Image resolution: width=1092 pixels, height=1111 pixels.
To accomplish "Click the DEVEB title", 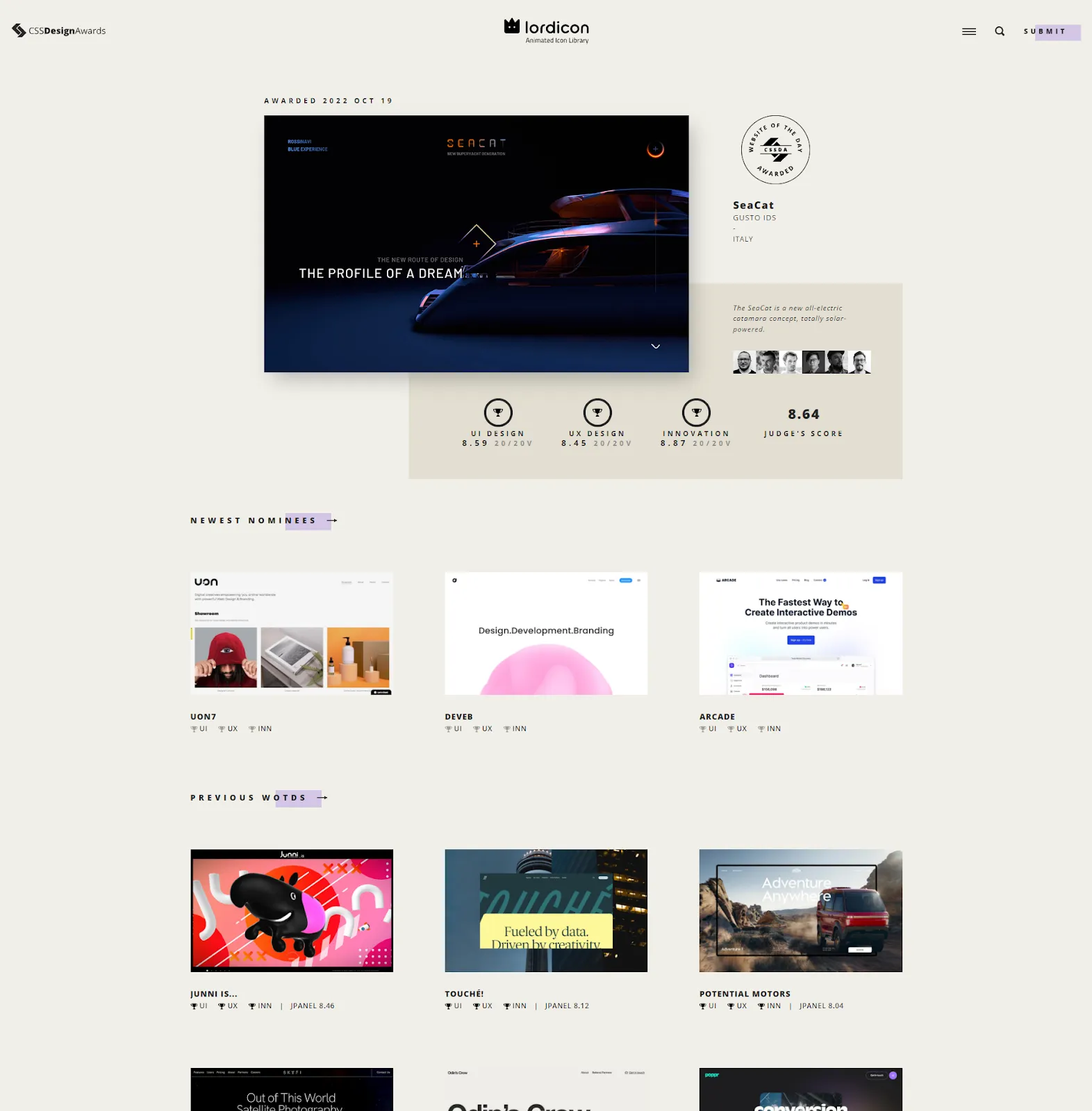I will click(x=458, y=717).
